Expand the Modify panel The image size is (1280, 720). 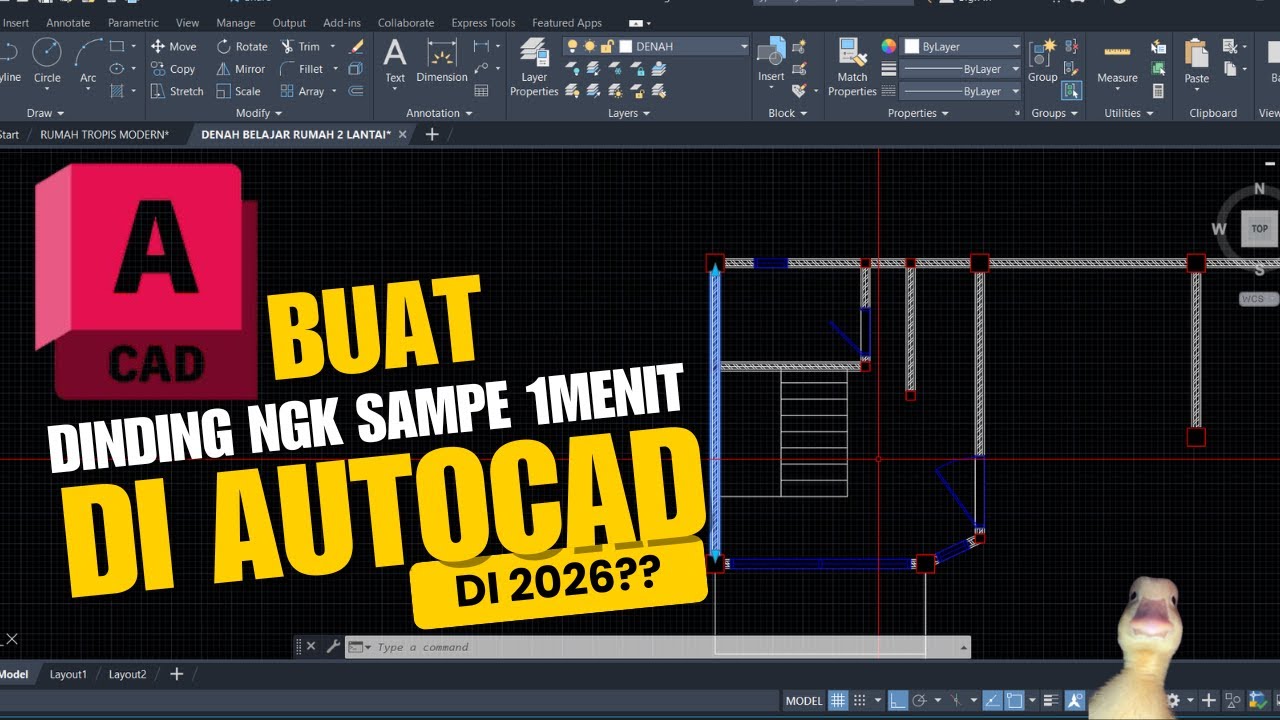[x=259, y=113]
